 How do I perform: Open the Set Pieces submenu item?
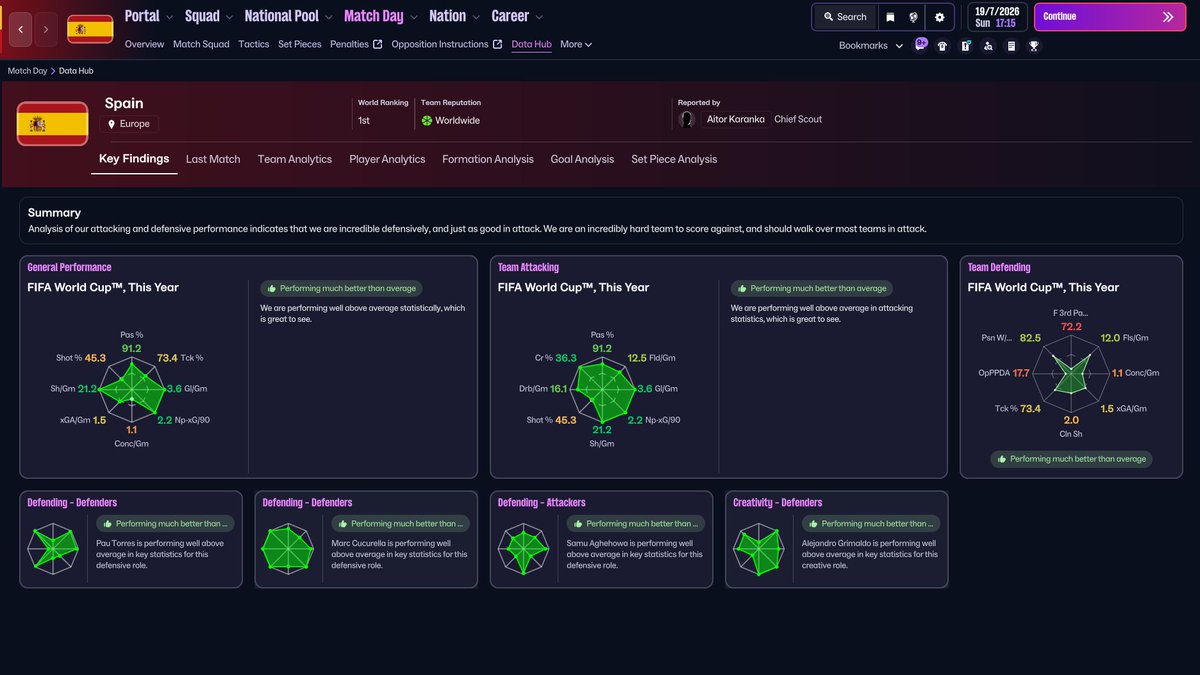click(300, 44)
